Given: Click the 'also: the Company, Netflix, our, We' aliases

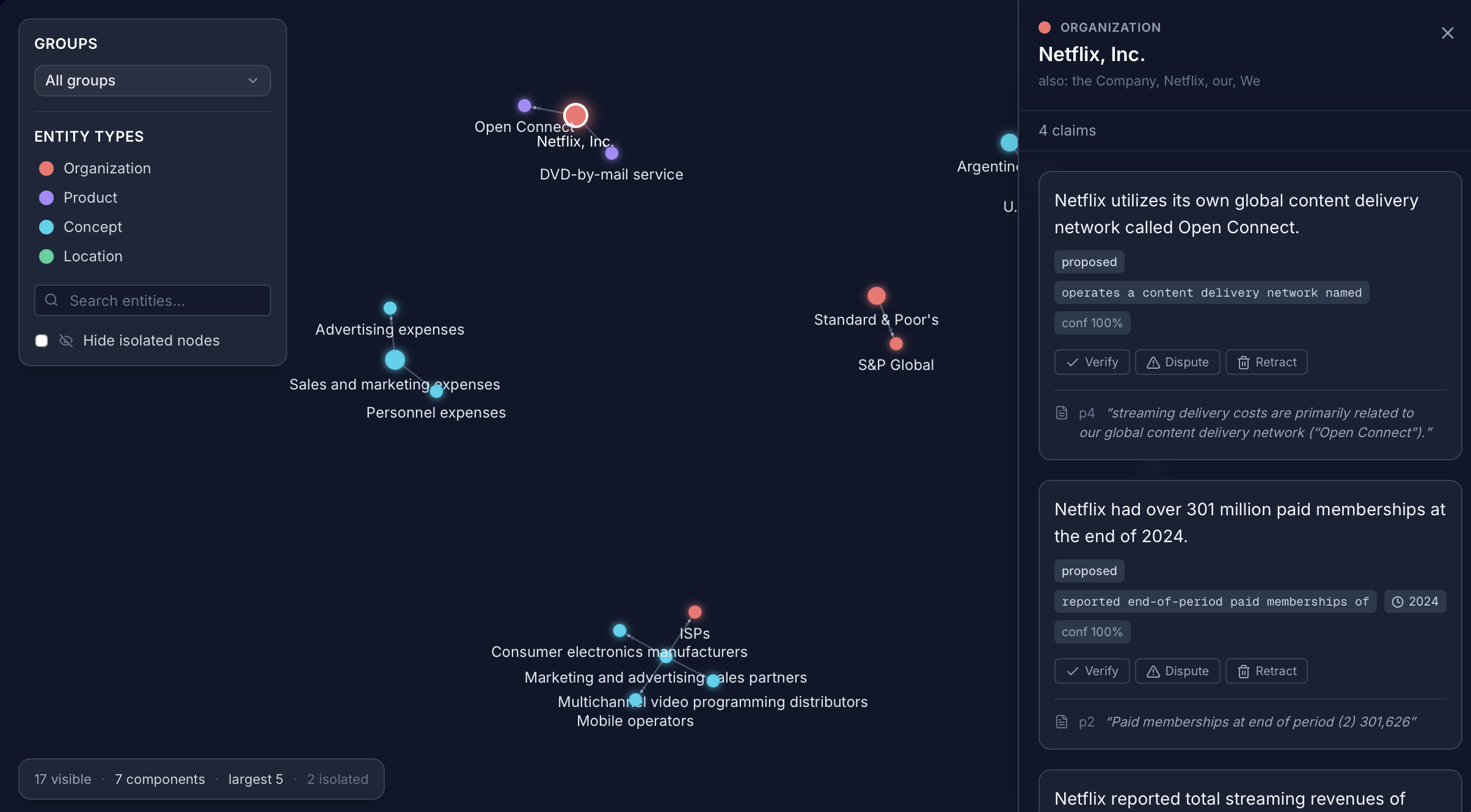Looking at the screenshot, I should click(x=1149, y=81).
